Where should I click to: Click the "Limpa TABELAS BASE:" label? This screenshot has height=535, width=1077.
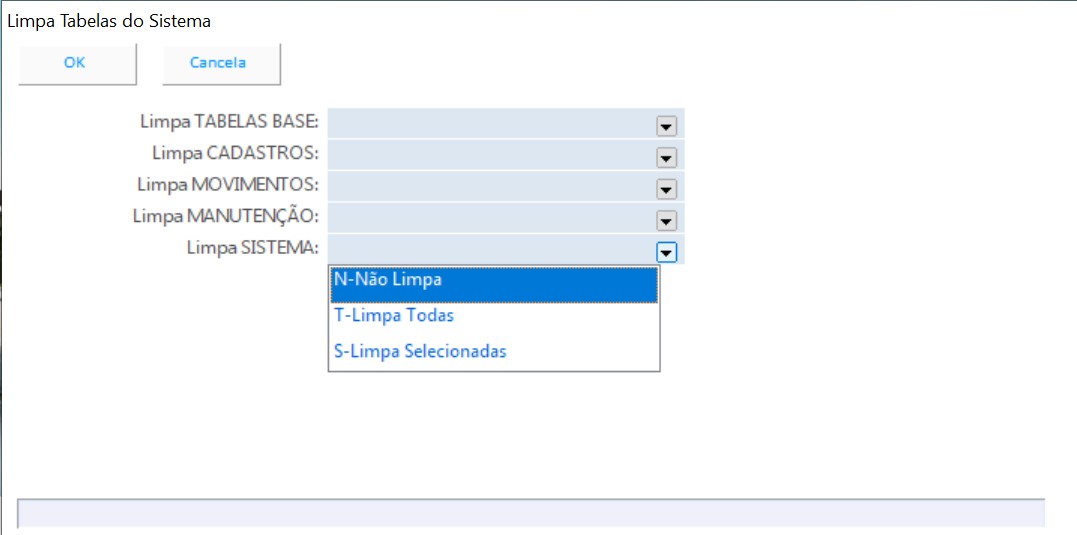click(229, 122)
